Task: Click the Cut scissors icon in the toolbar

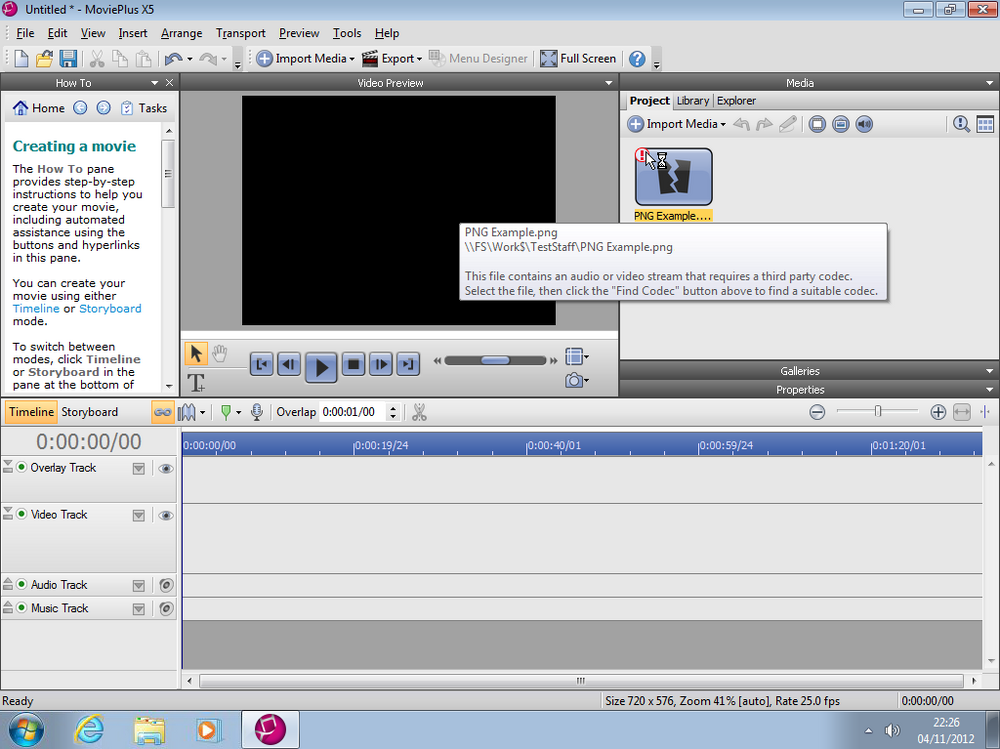Action: (97, 59)
